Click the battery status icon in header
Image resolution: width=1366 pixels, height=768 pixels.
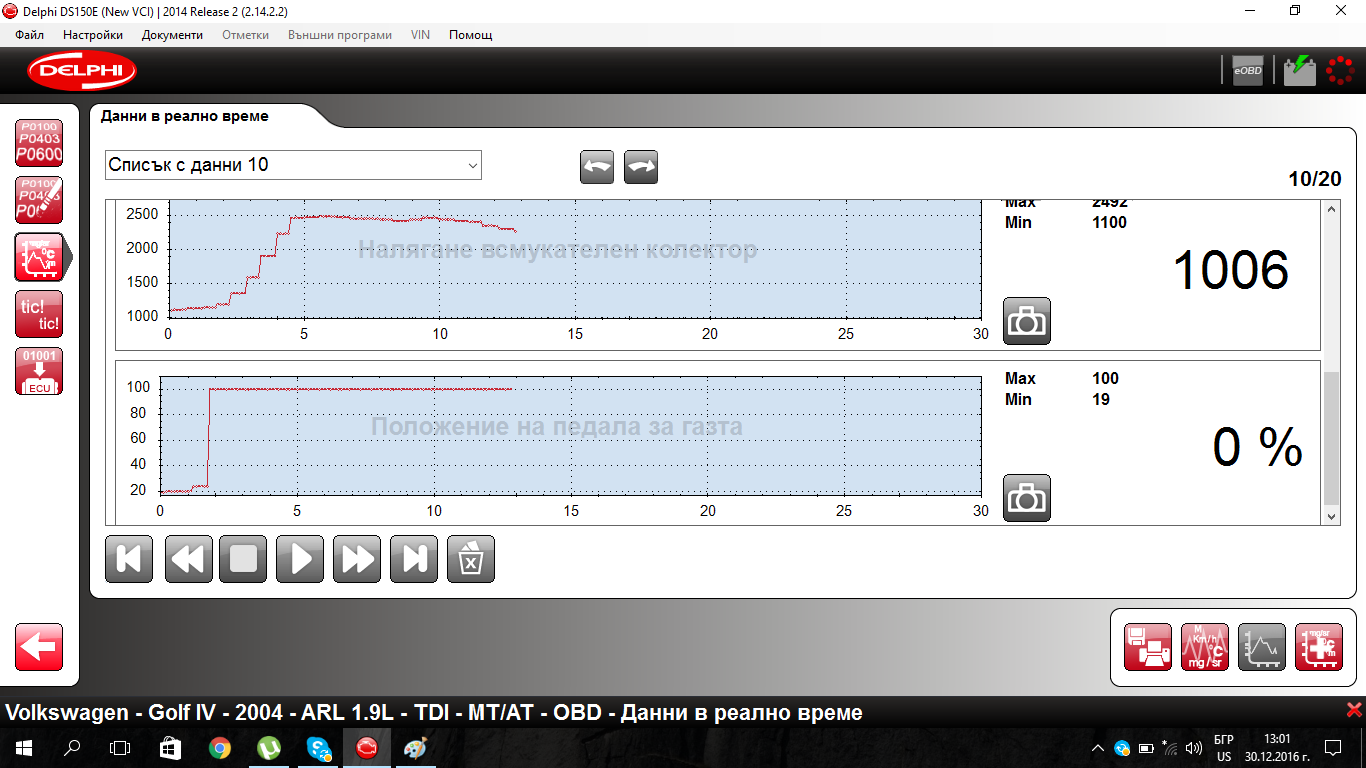(1300, 70)
